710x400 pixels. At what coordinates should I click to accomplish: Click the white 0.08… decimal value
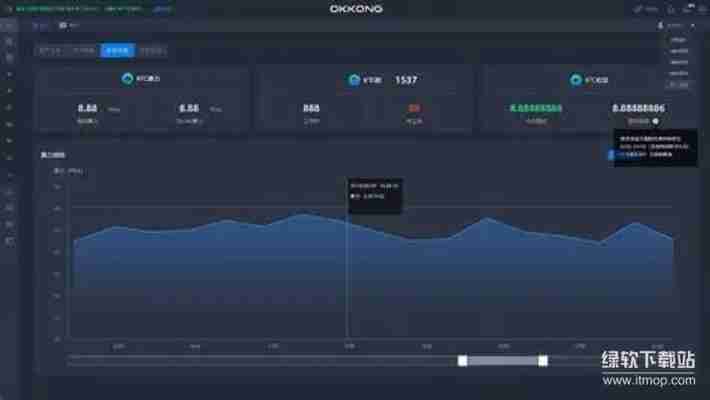click(x=638, y=108)
